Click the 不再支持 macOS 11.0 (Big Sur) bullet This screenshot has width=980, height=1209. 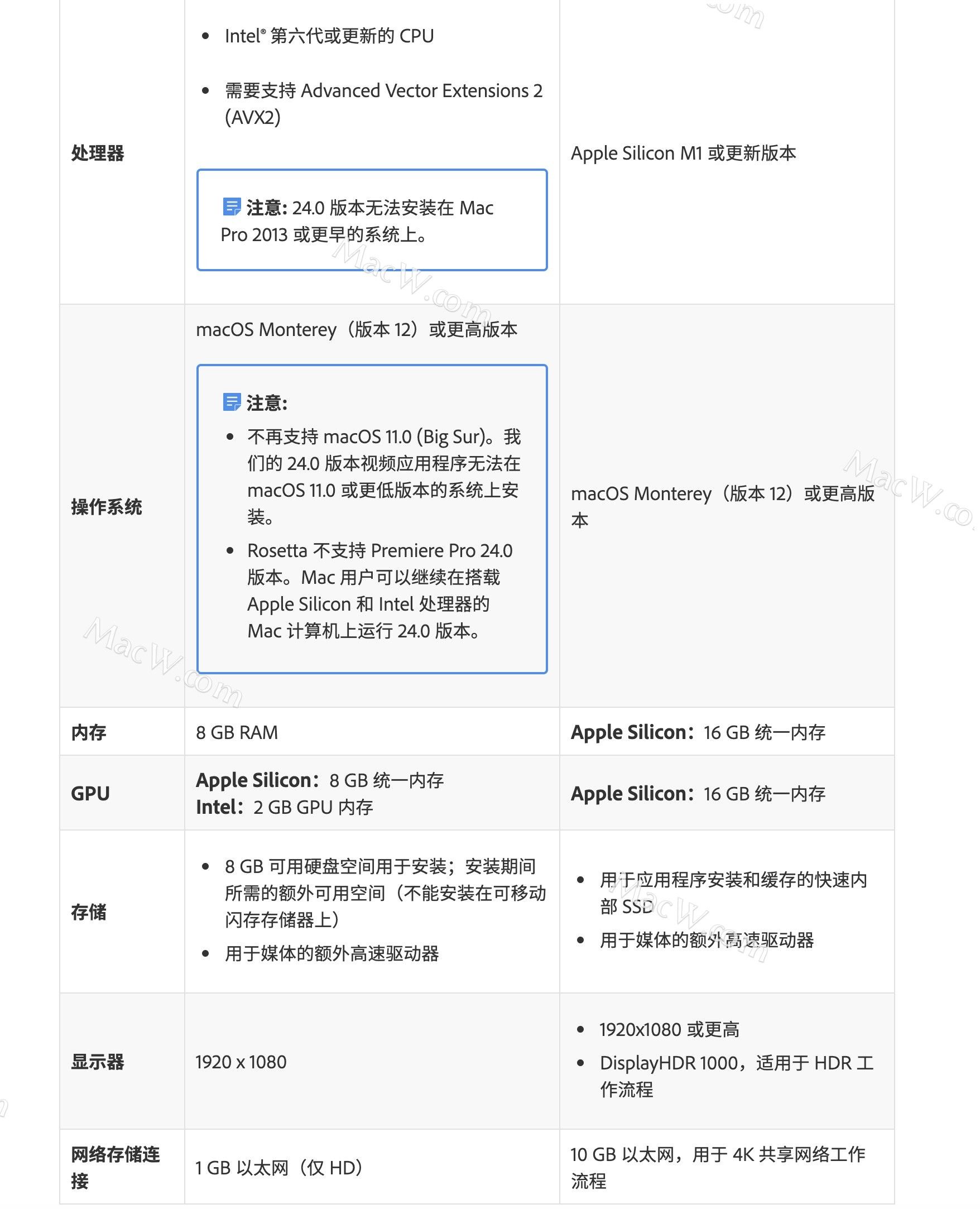click(x=384, y=476)
